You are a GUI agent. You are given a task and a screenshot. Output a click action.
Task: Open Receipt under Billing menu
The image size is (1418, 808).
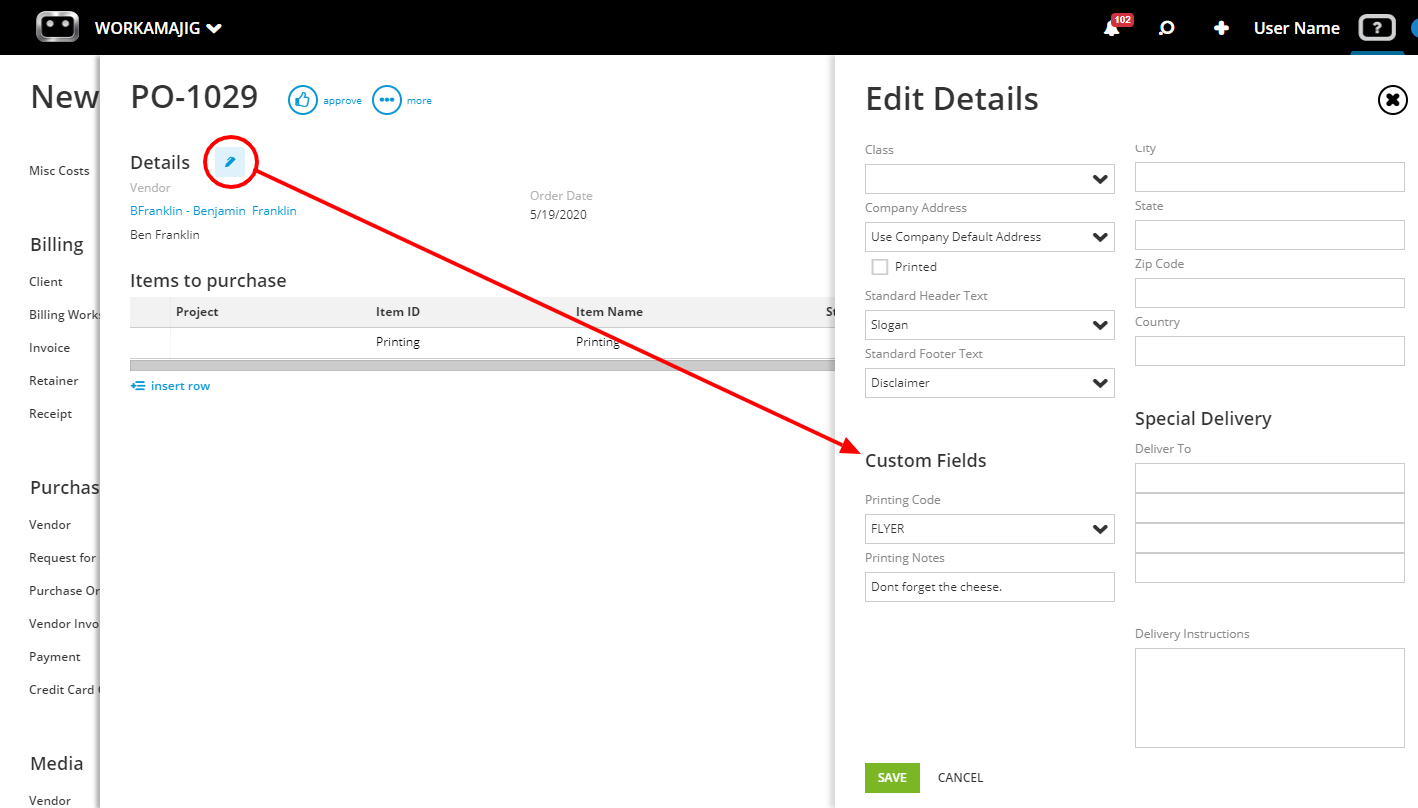click(x=51, y=414)
